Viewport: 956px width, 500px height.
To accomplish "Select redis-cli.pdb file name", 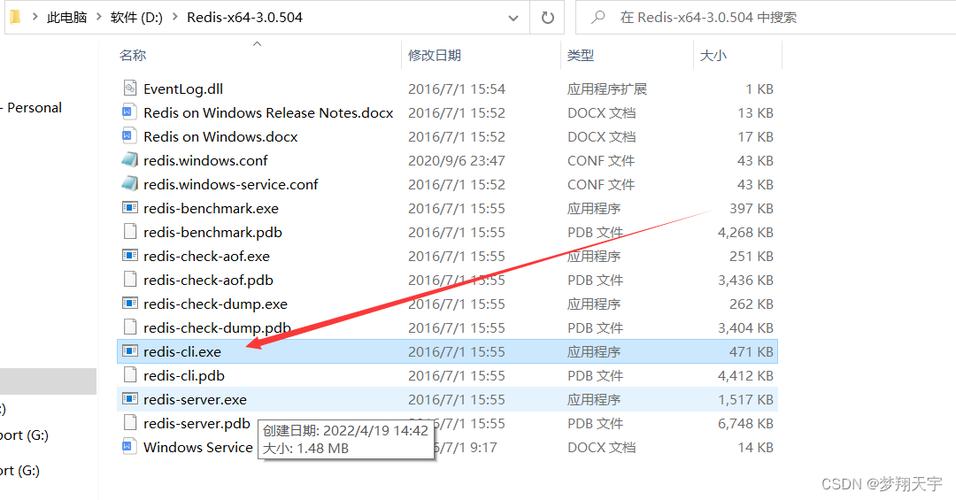I will click(x=184, y=376).
